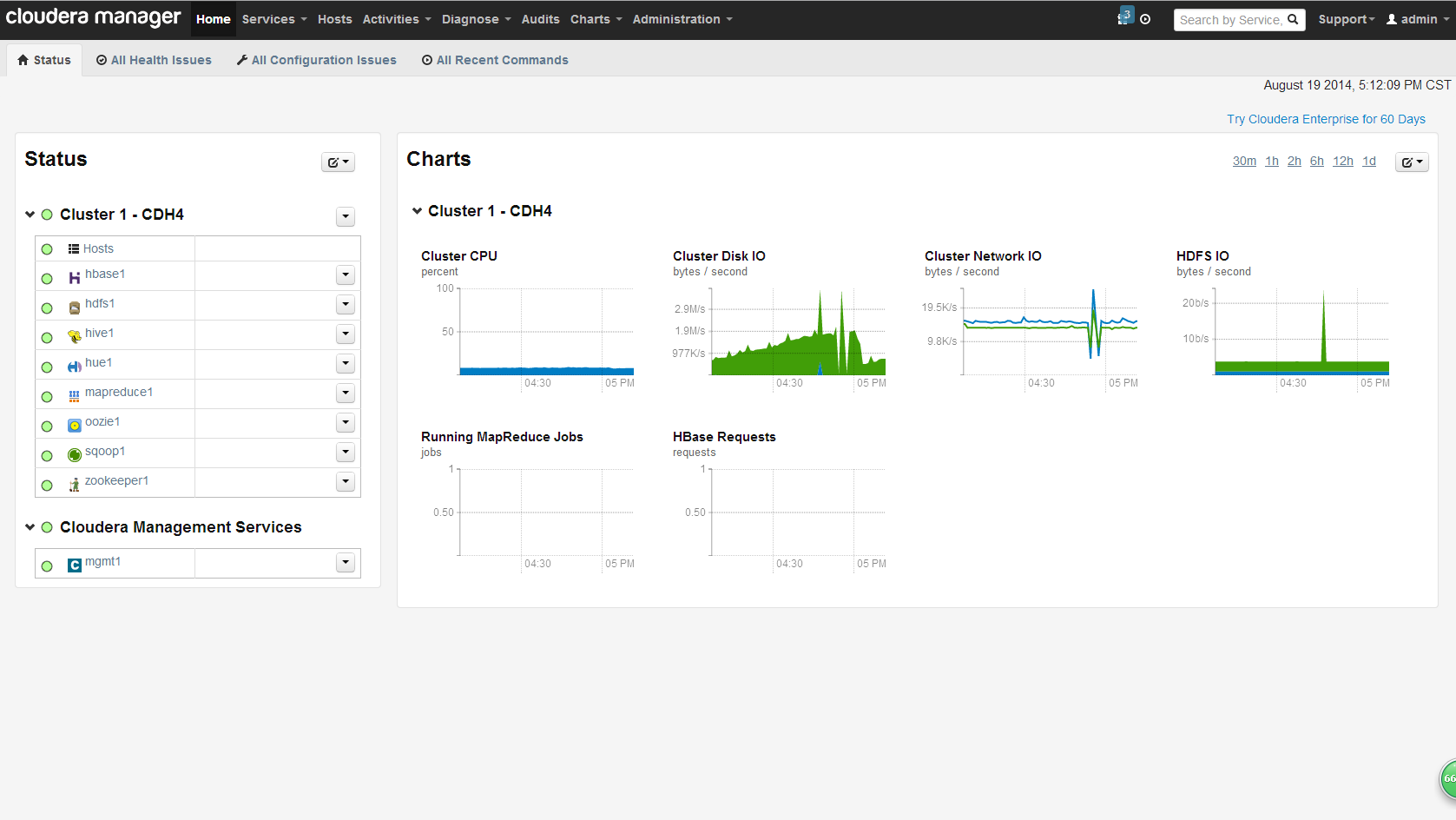Open the running commands notification icon
1456x820 pixels.
(1125, 17)
